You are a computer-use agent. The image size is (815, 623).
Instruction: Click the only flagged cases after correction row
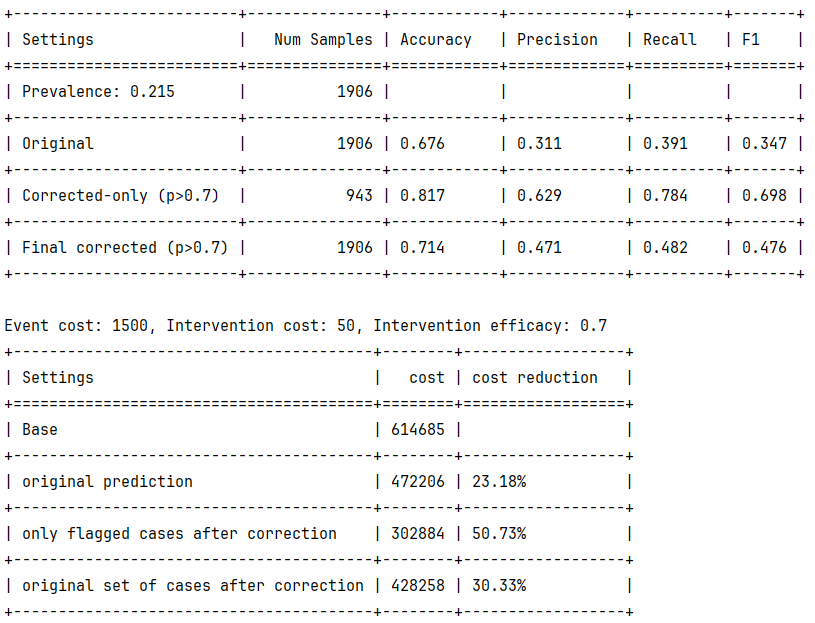point(179,534)
